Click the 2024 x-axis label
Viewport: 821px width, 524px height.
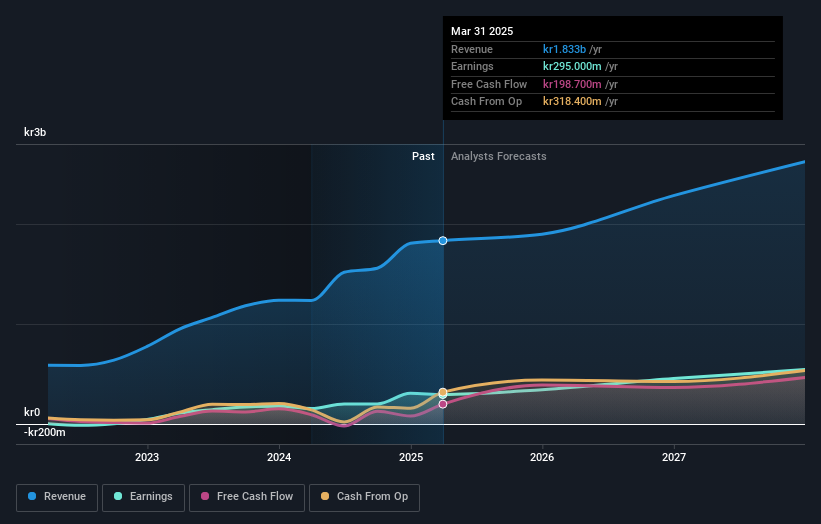point(279,457)
